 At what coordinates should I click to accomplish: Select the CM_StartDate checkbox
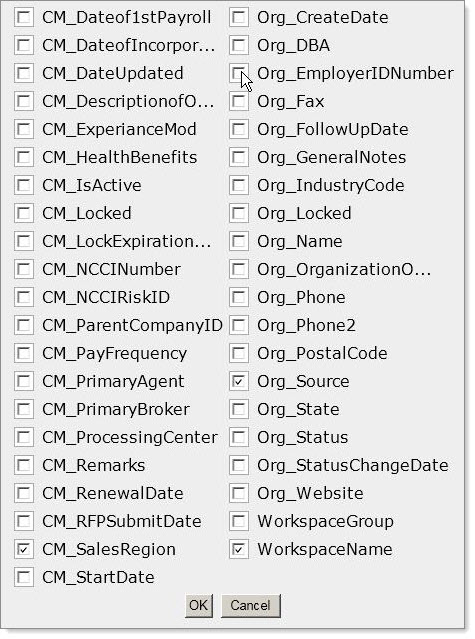tap(24, 577)
